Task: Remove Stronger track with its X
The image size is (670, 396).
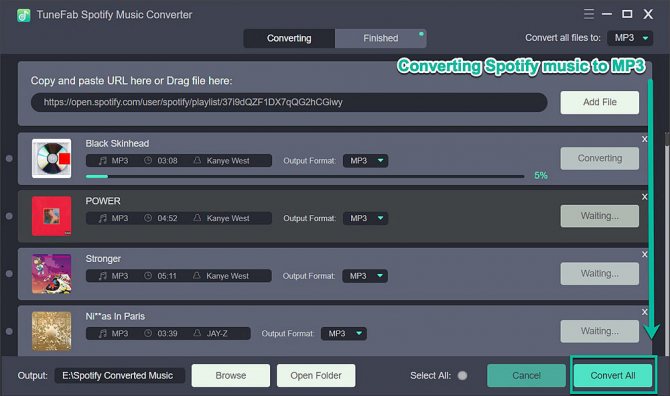Action: tap(644, 254)
